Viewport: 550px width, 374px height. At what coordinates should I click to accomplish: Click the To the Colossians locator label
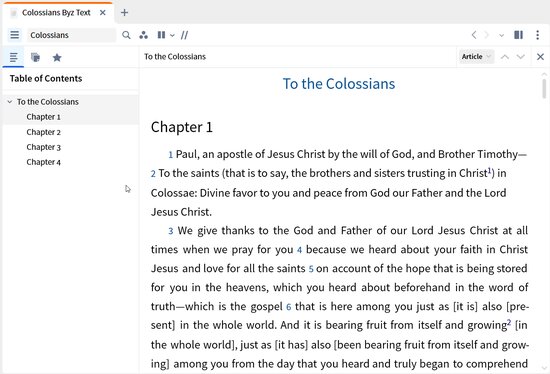[x=175, y=57]
